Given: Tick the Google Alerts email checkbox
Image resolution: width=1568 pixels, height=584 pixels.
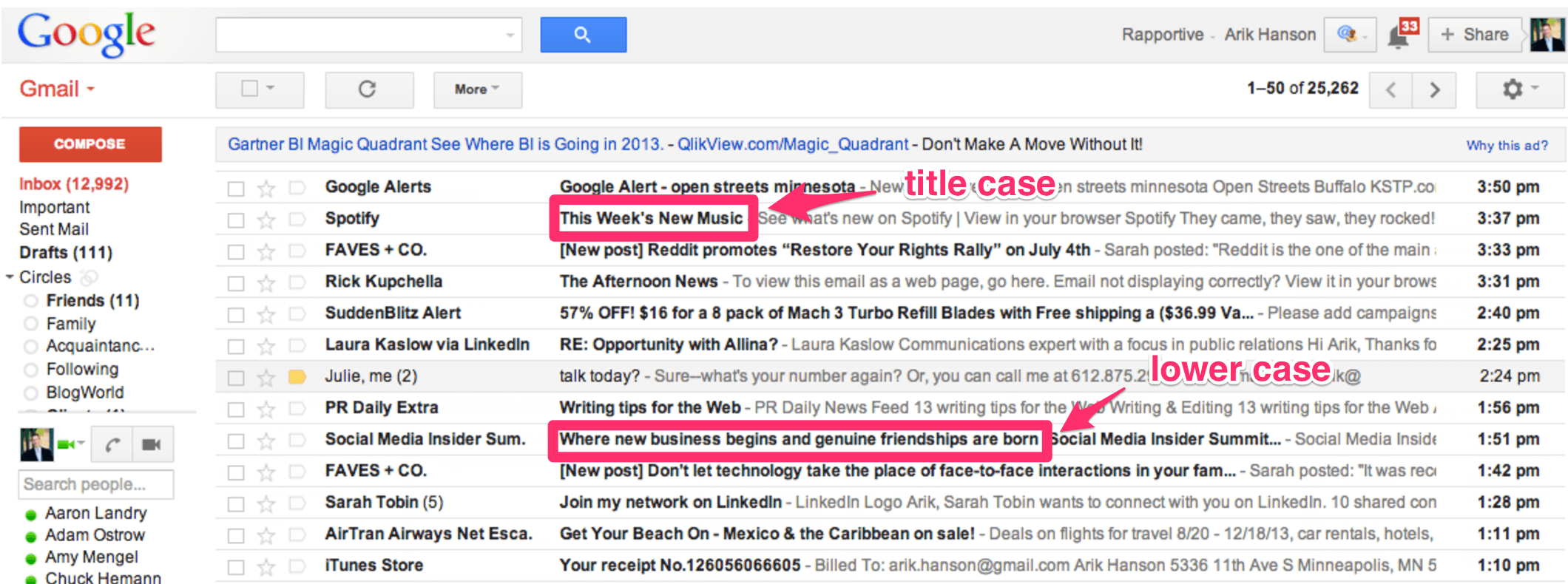Looking at the screenshot, I should pyautogui.click(x=236, y=189).
